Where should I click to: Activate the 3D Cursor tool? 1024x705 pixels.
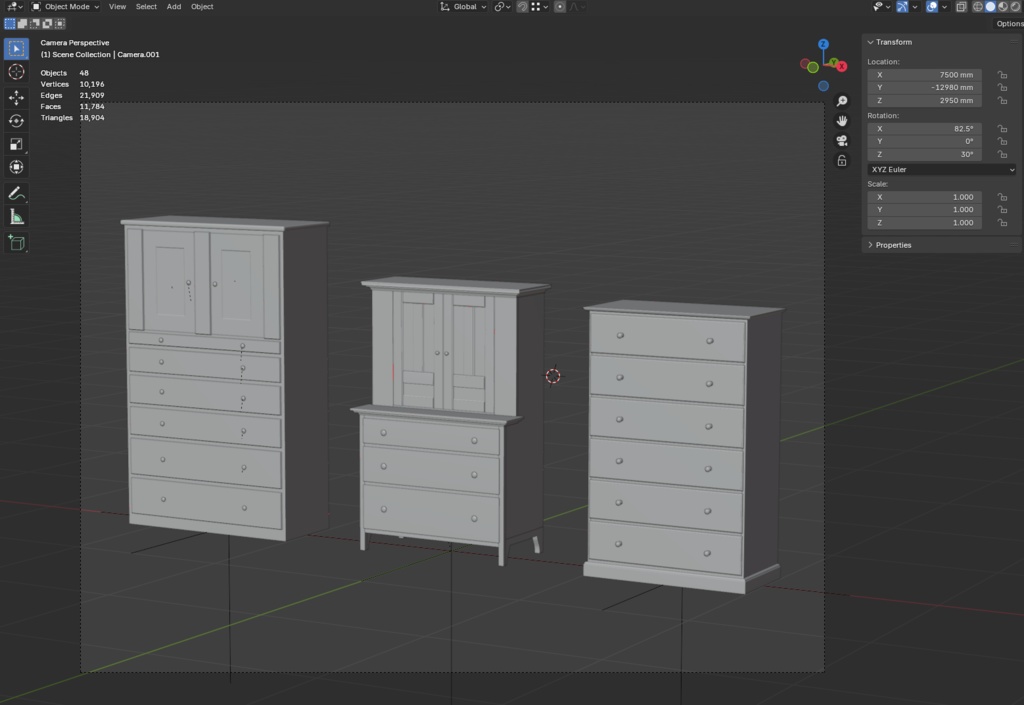[x=16, y=72]
